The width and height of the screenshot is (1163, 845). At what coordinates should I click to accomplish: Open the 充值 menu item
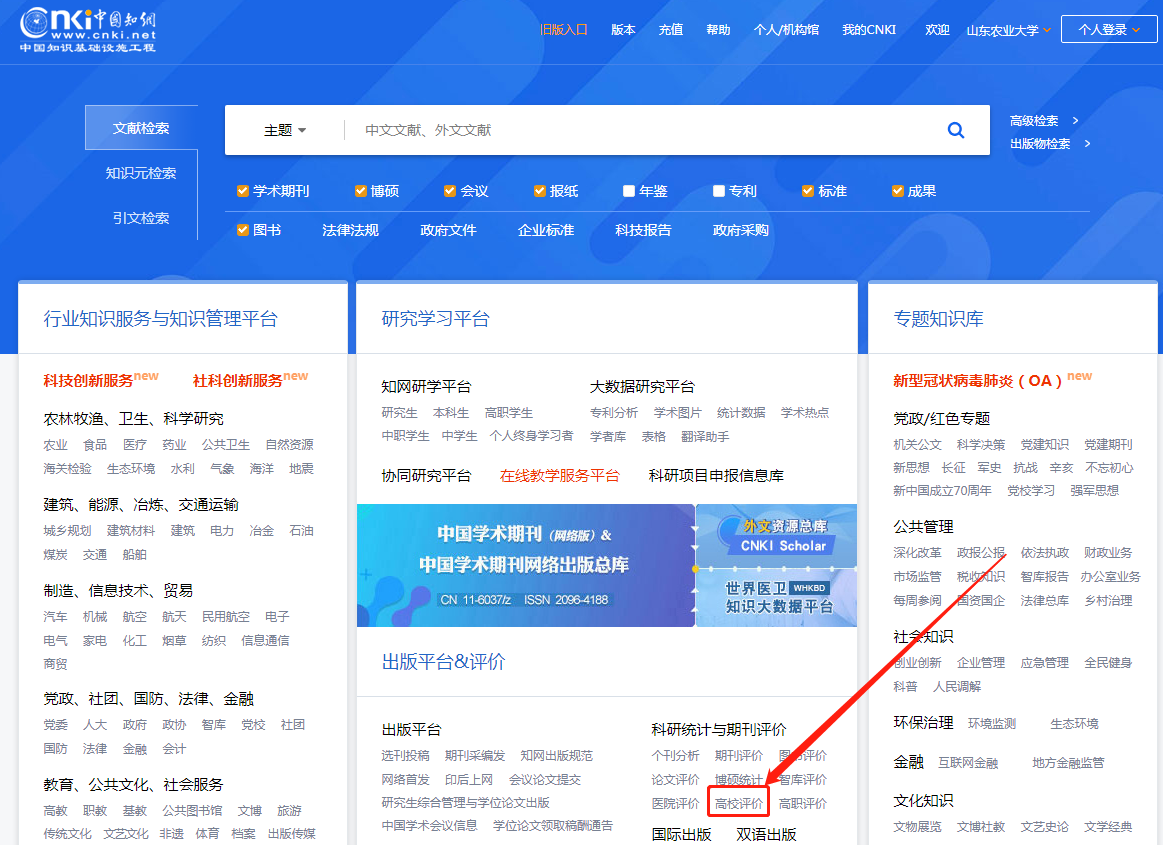tap(671, 30)
